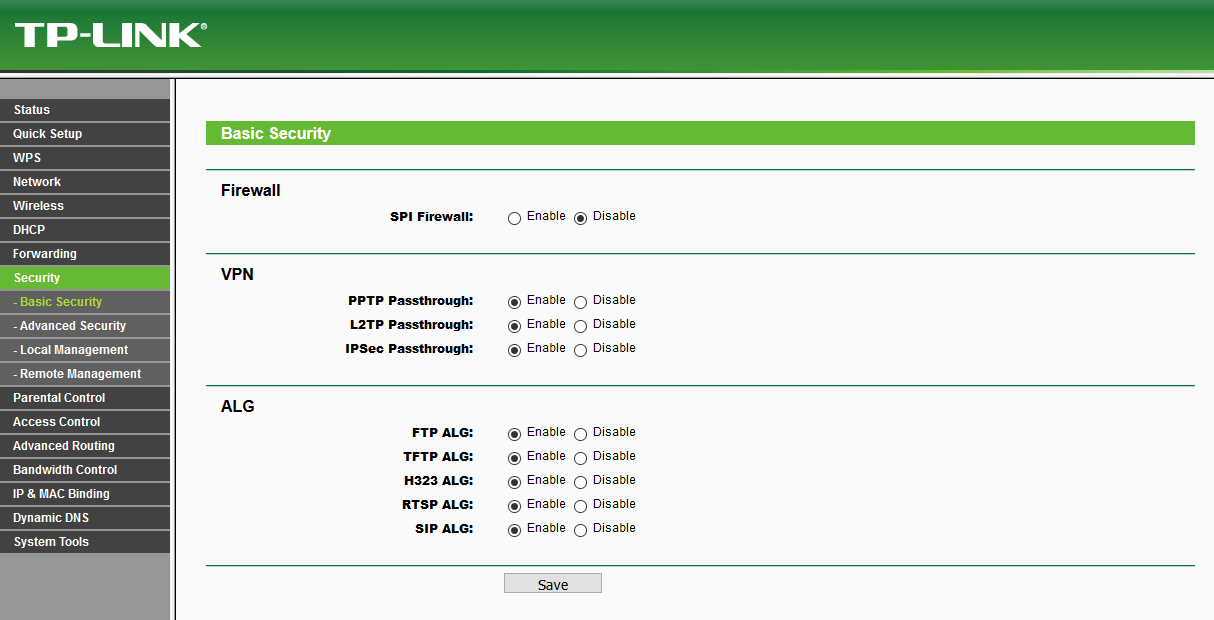The height and width of the screenshot is (620, 1214).
Task: Click the ALG section heading
Action: [238, 406]
